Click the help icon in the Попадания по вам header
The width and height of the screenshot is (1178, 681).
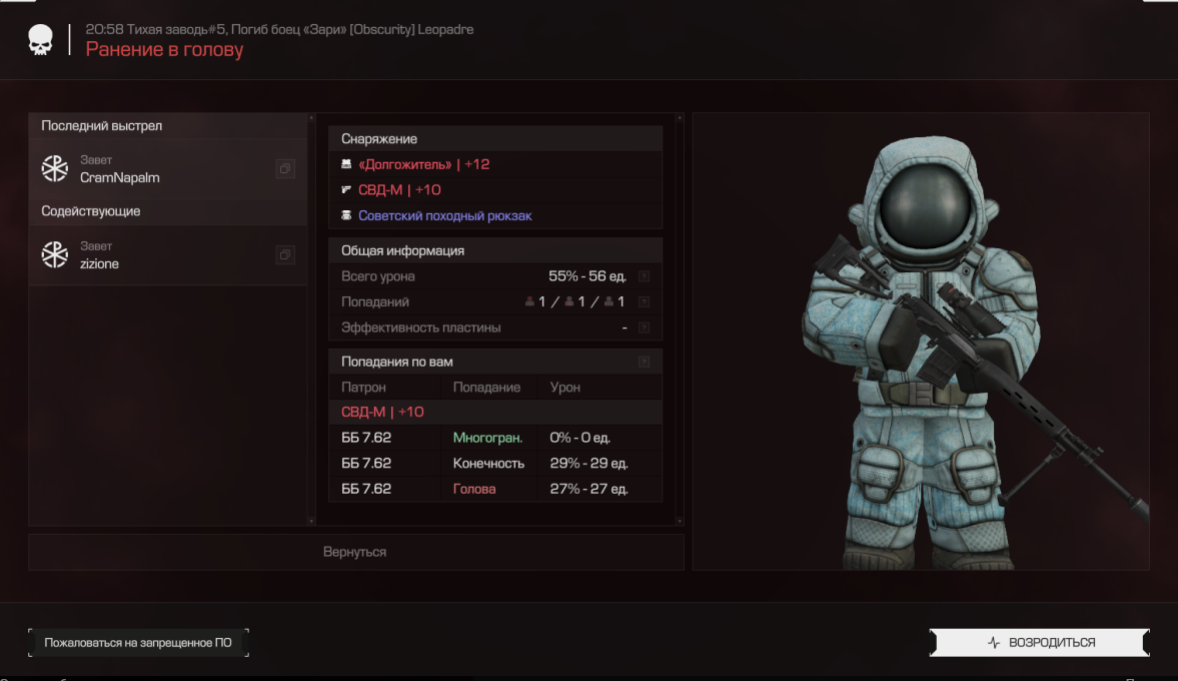(644, 362)
